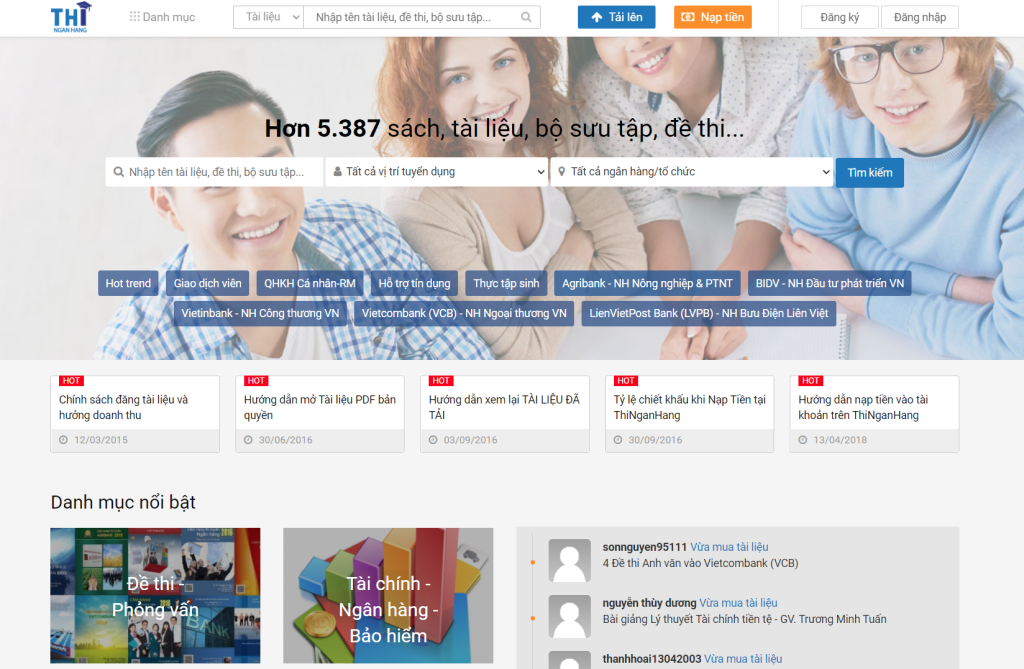Open Hướng dẫn nạp tiền vào tài khoản article

coord(863,407)
